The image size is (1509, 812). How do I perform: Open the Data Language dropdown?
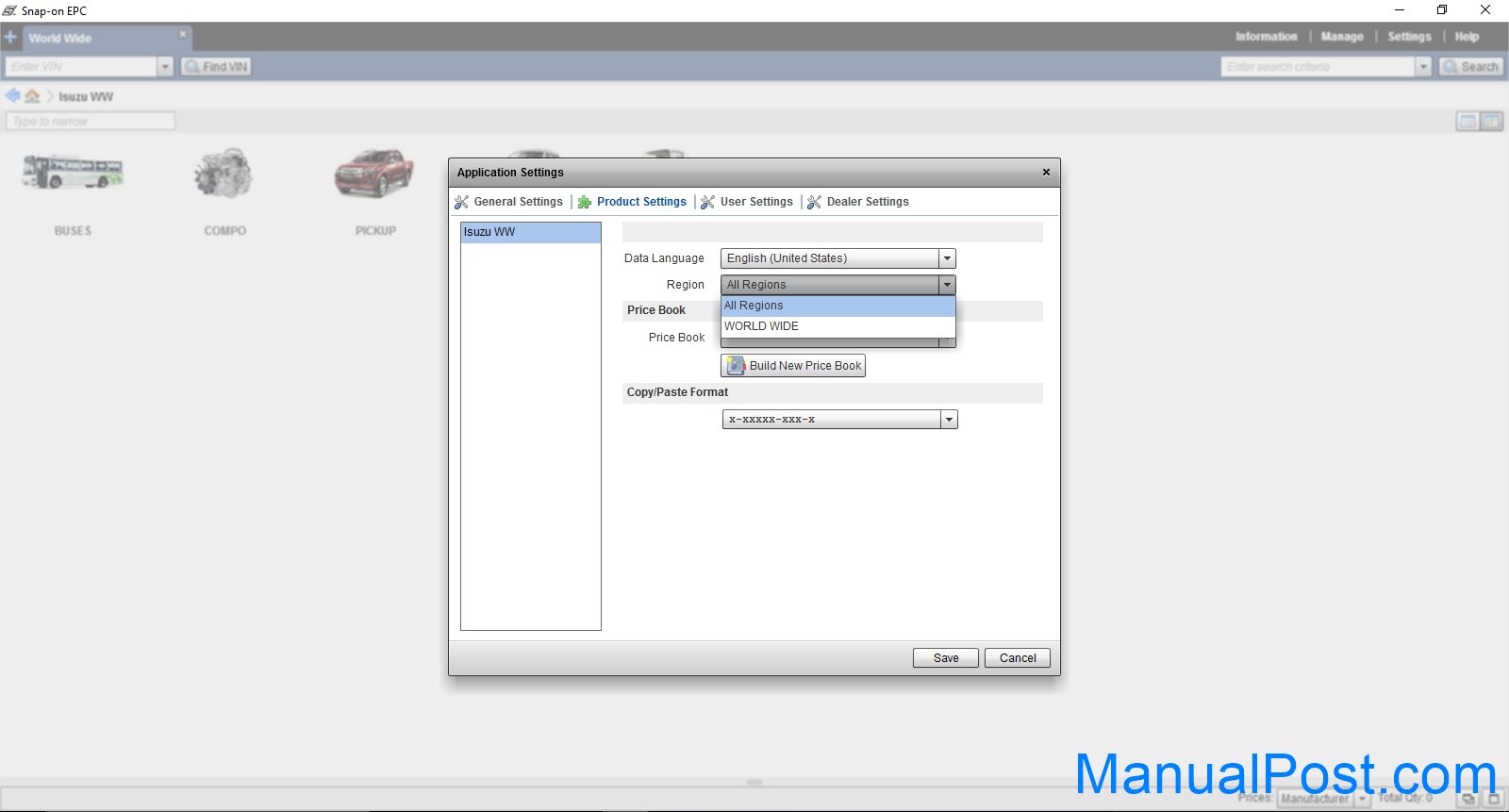tap(948, 258)
